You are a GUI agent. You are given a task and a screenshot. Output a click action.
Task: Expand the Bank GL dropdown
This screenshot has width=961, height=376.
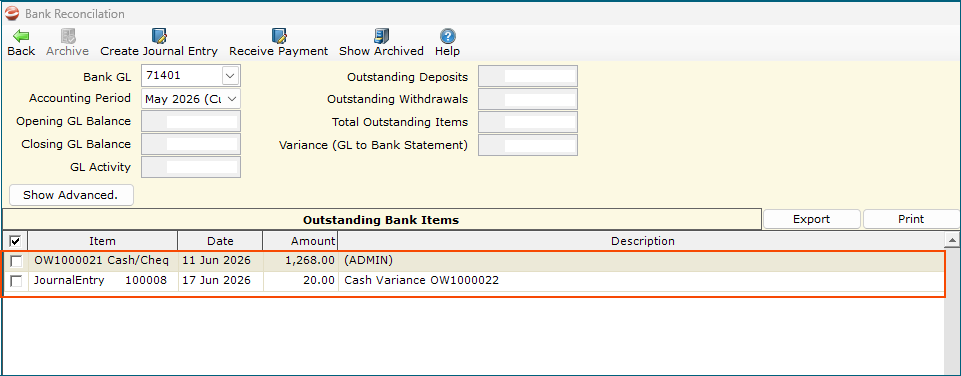[230, 76]
